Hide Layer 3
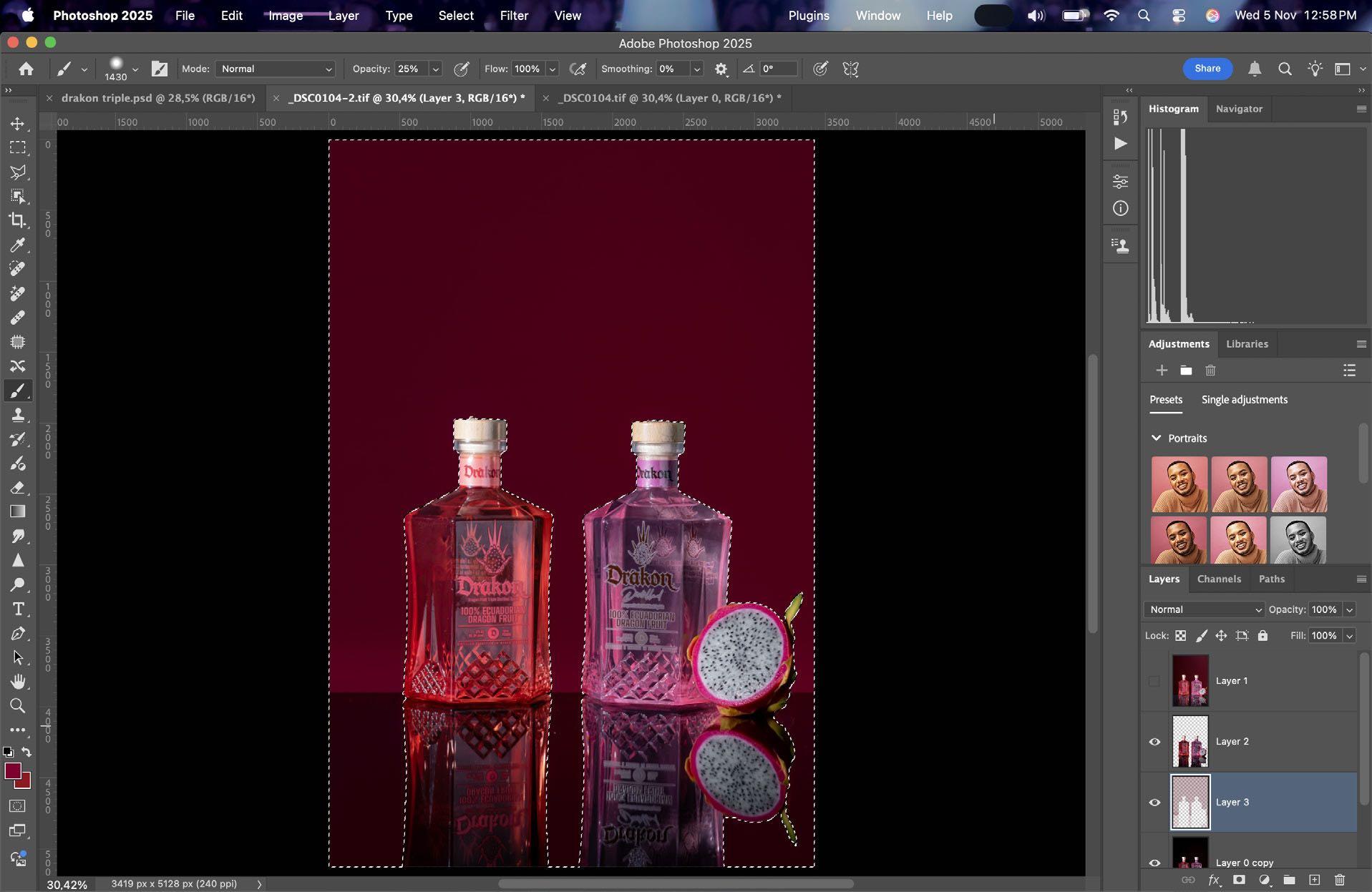 tap(1154, 803)
